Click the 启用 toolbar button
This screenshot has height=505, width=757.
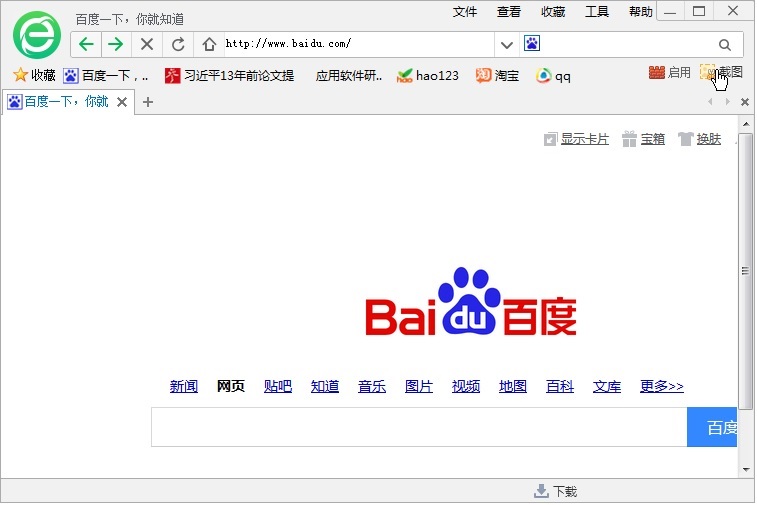[670, 72]
